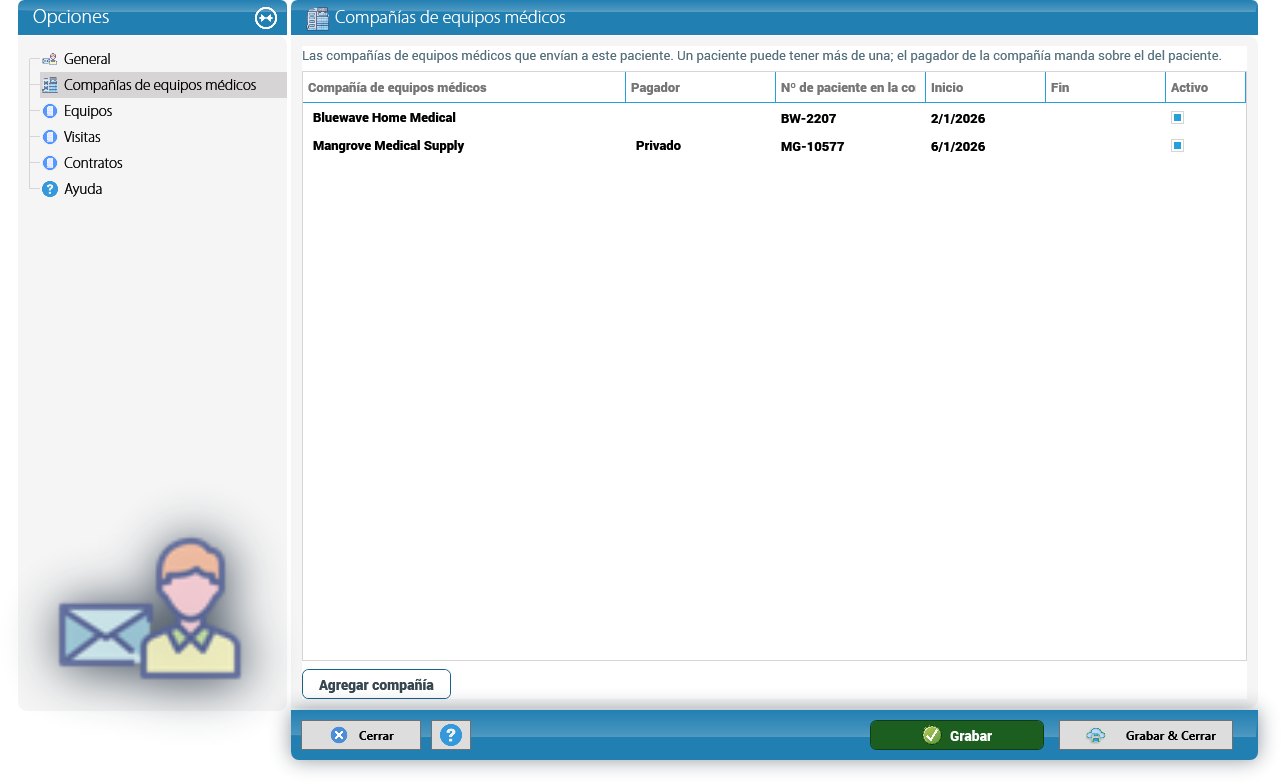This screenshot has width=1281, height=783.
Task: Click the General sidebar icon
Action: click(x=49, y=59)
